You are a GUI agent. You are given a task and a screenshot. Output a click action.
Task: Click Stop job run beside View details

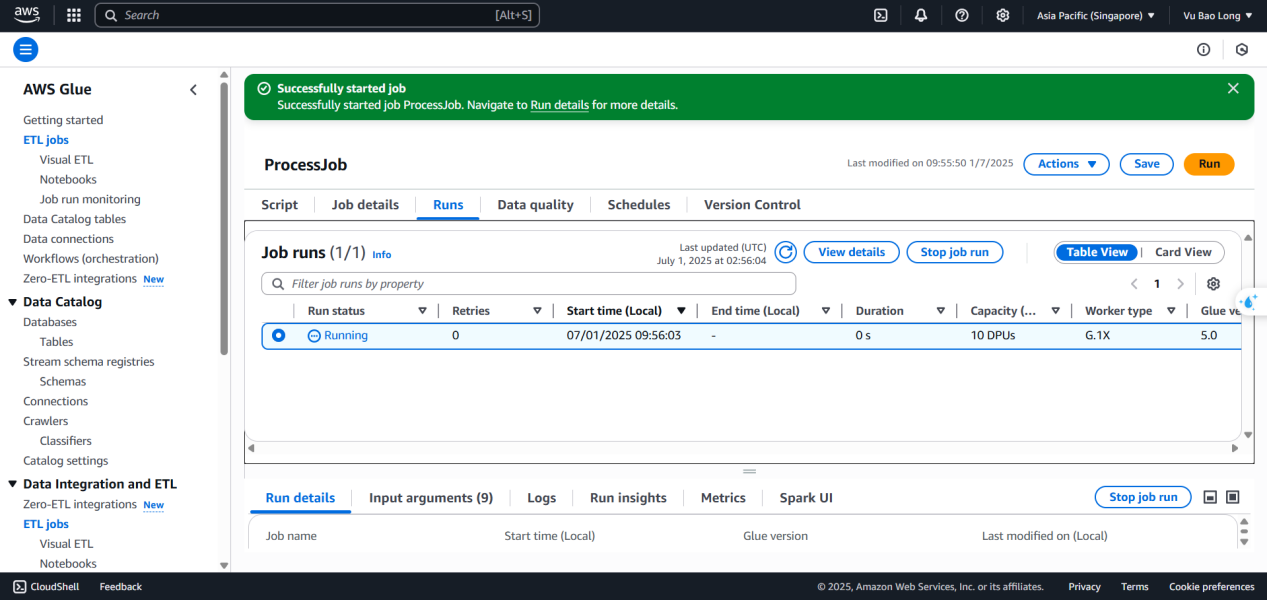tap(955, 252)
